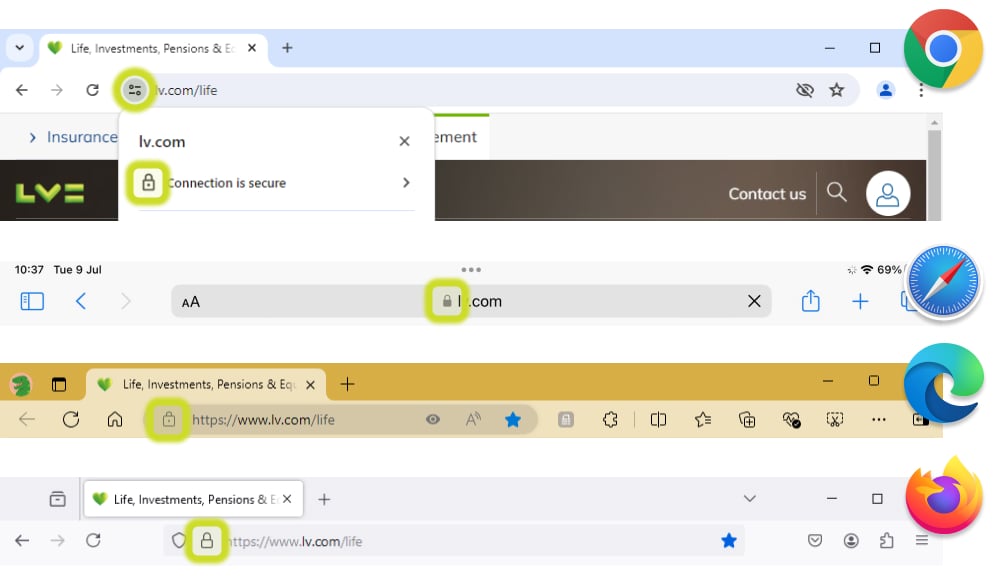Go back using Safari's blue chevron
Screen dimensions: 995x580
tap(81, 301)
